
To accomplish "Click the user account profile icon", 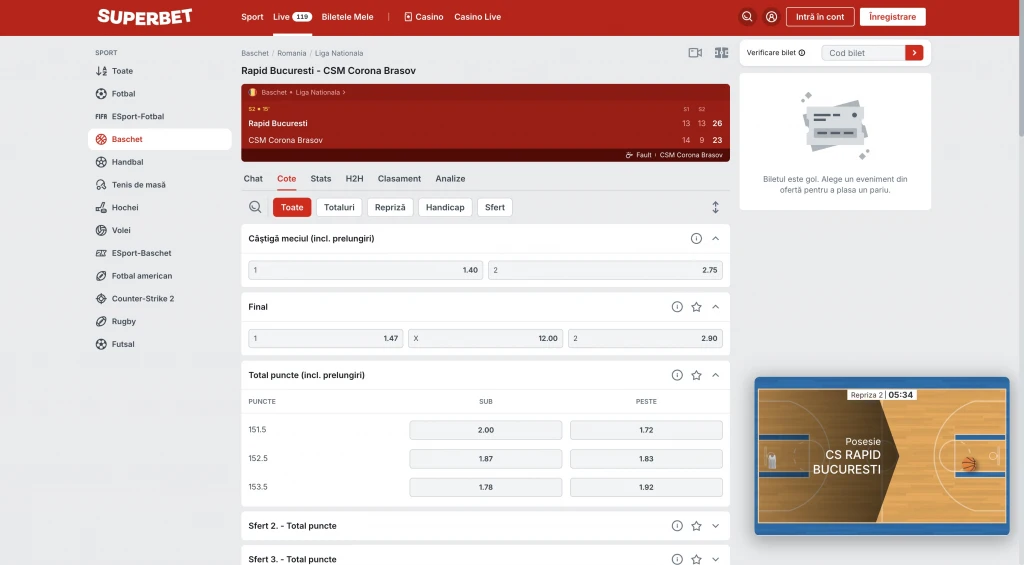I will pos(771,17).
